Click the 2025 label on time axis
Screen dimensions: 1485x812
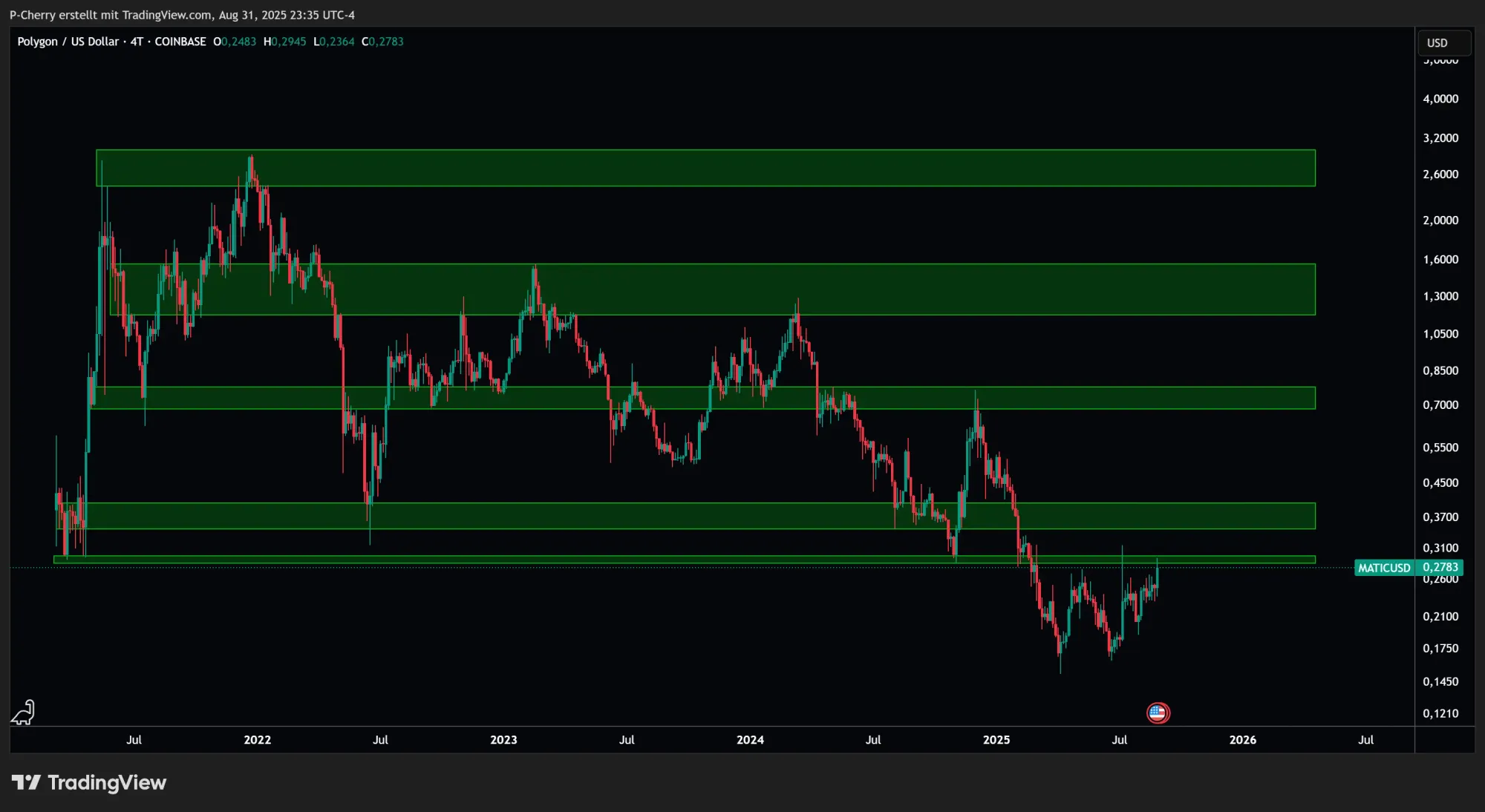coord(996,740)
